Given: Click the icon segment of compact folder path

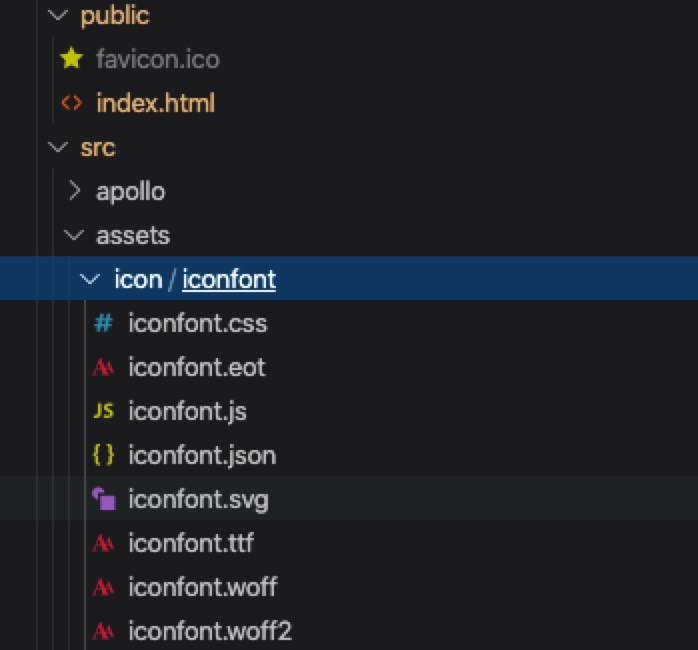Looking at the screenshot, I should coord(138,279).
